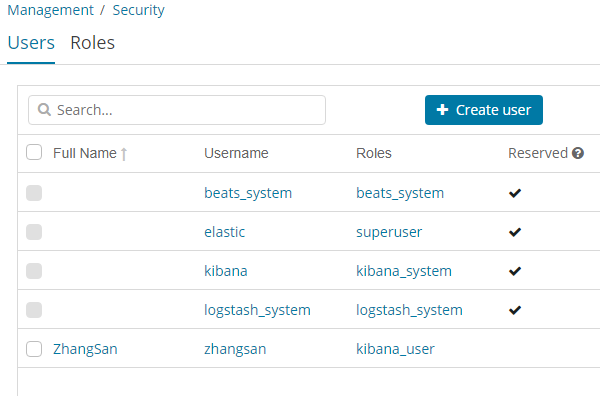Open the superuser role link
600x396 pixels.
click(389, 232)
